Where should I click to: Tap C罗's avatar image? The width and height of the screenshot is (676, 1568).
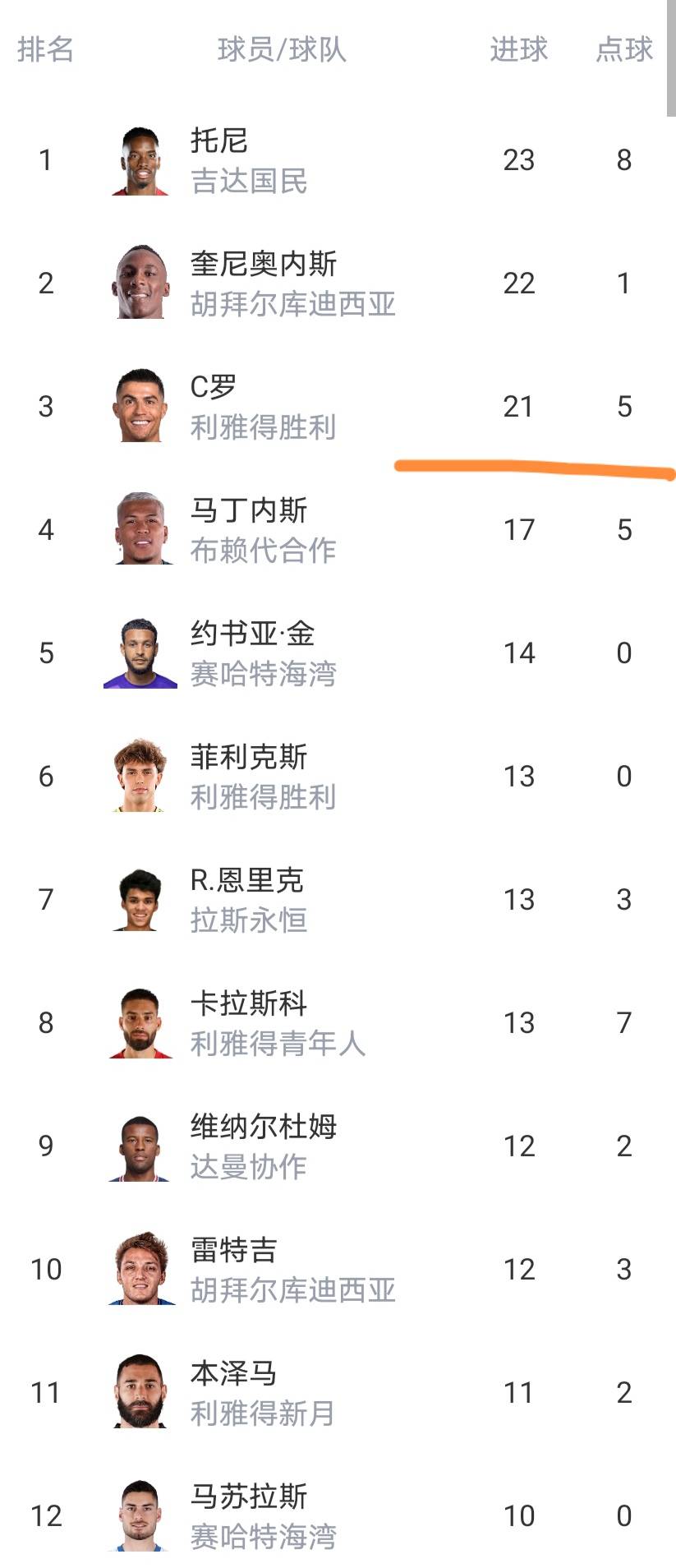click(x=140, y=406)
